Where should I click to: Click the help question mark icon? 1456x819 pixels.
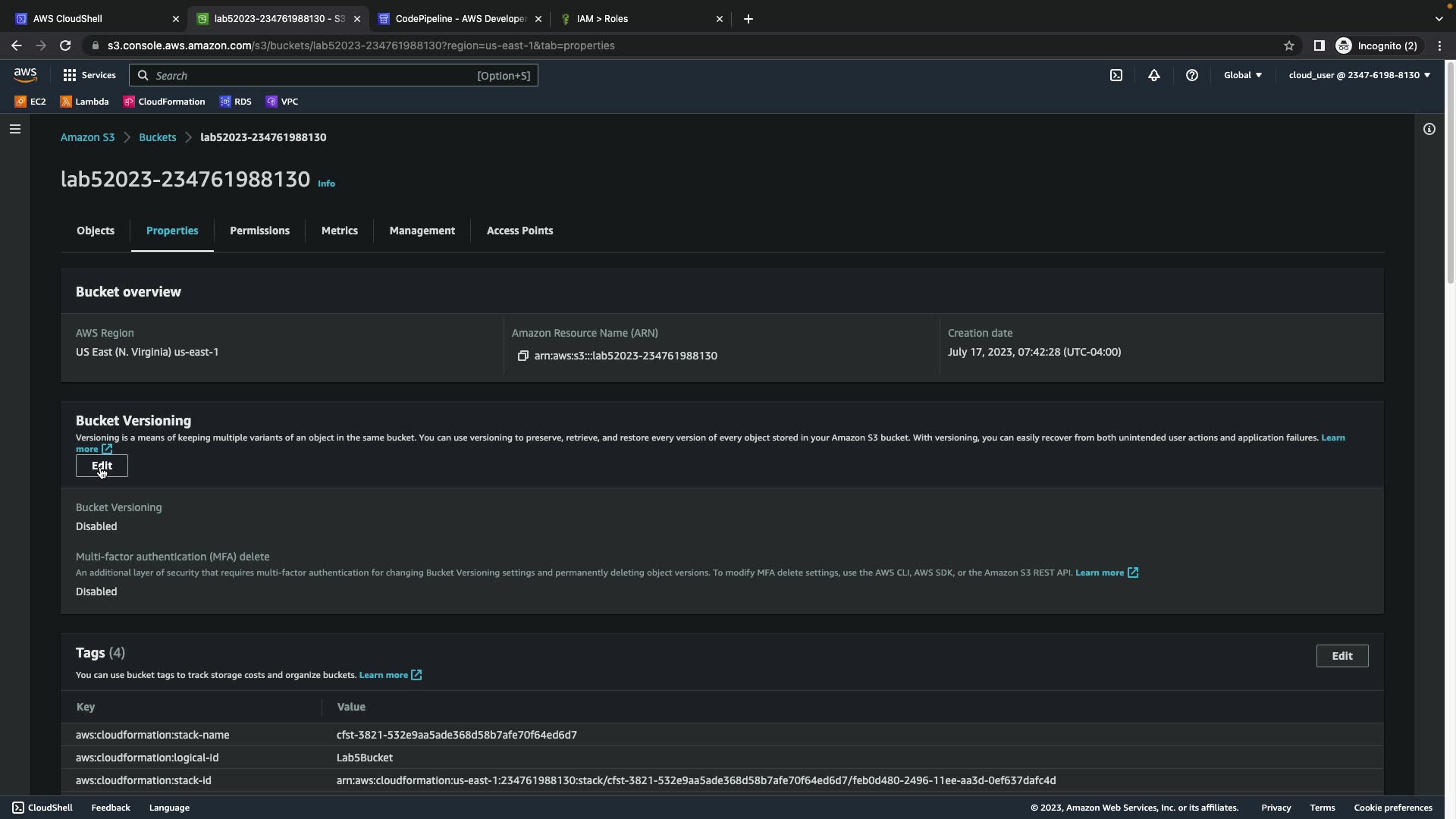(x=1191, y=75)
